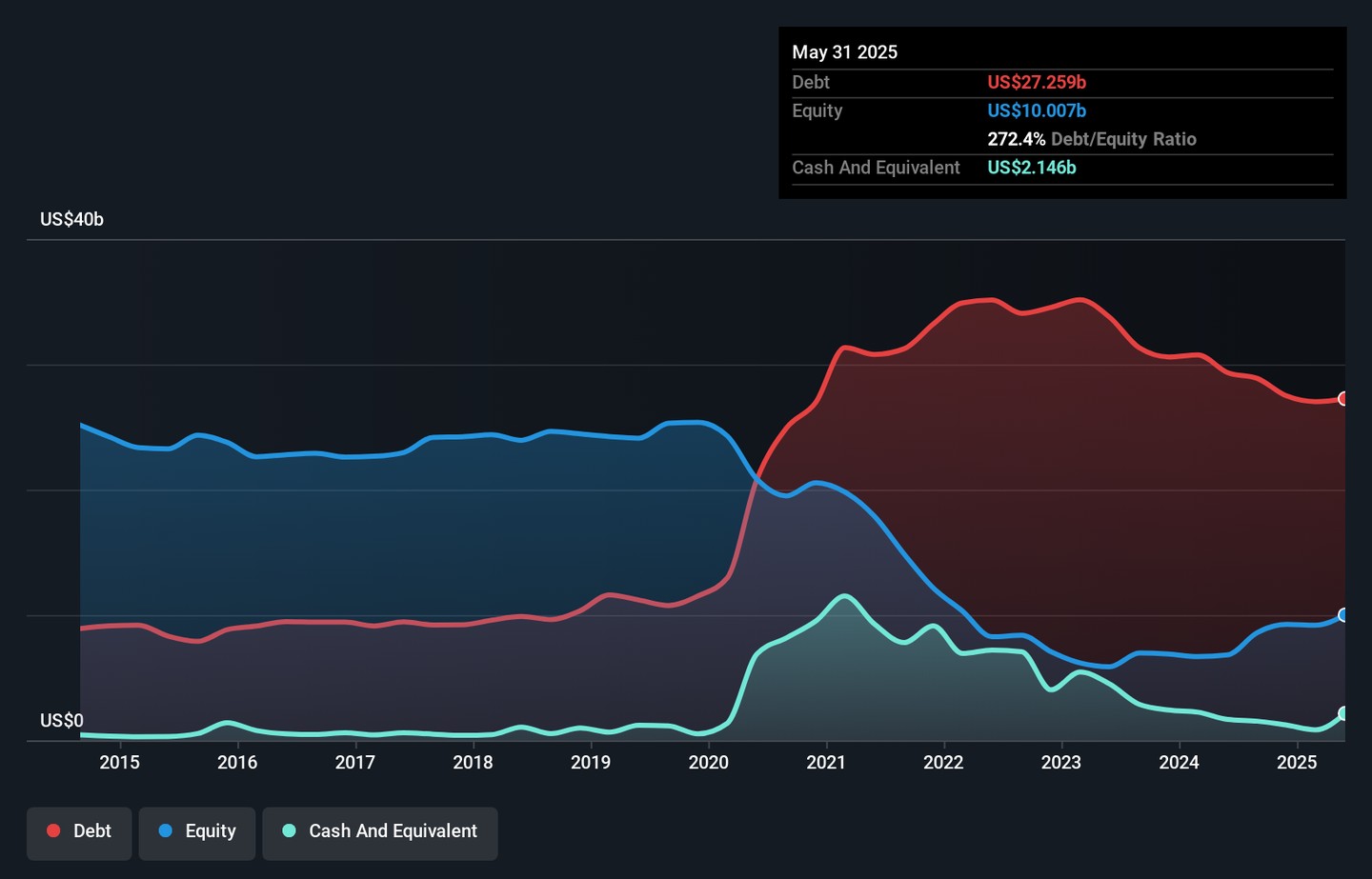Select the 2020 x-axis label
Image resolution: width=1372 pixels, height=879 pixels.
click(708, 762)
